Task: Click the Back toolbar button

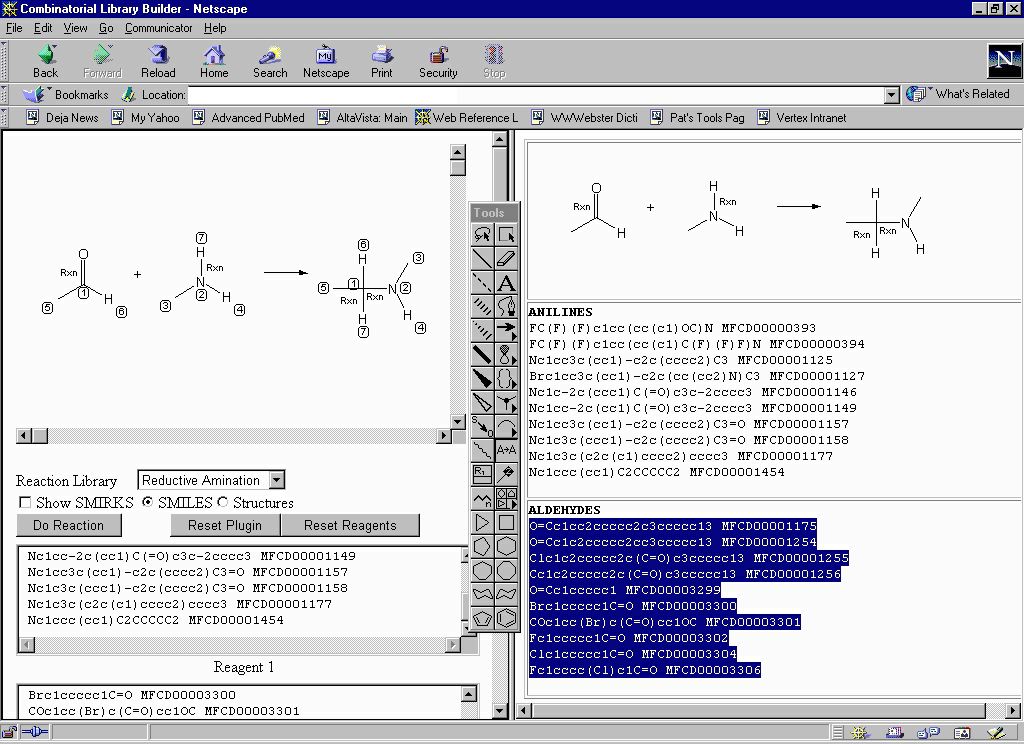Action: click(45, 61)
